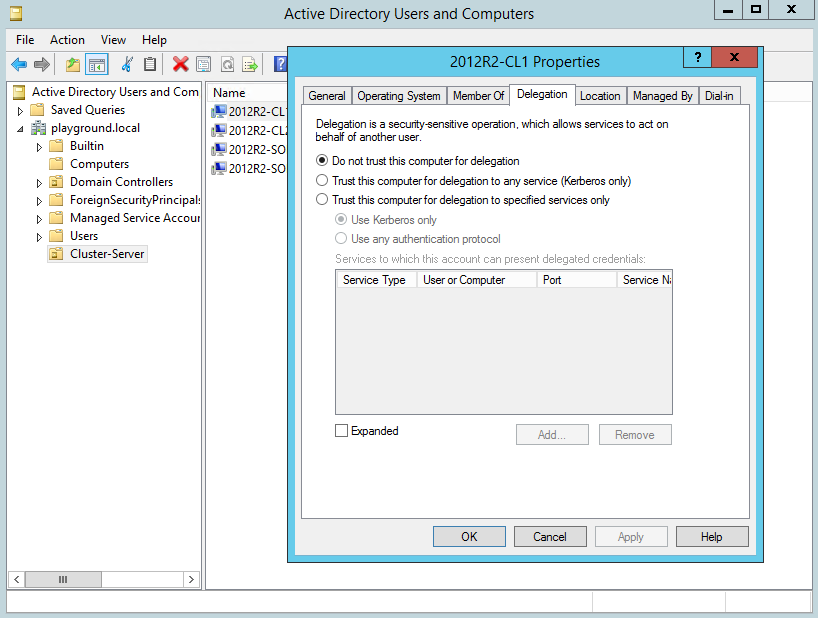Screen dimensions: 818x618
Task: Expand the Domain Controllers tree node
Action: point(39,182)
